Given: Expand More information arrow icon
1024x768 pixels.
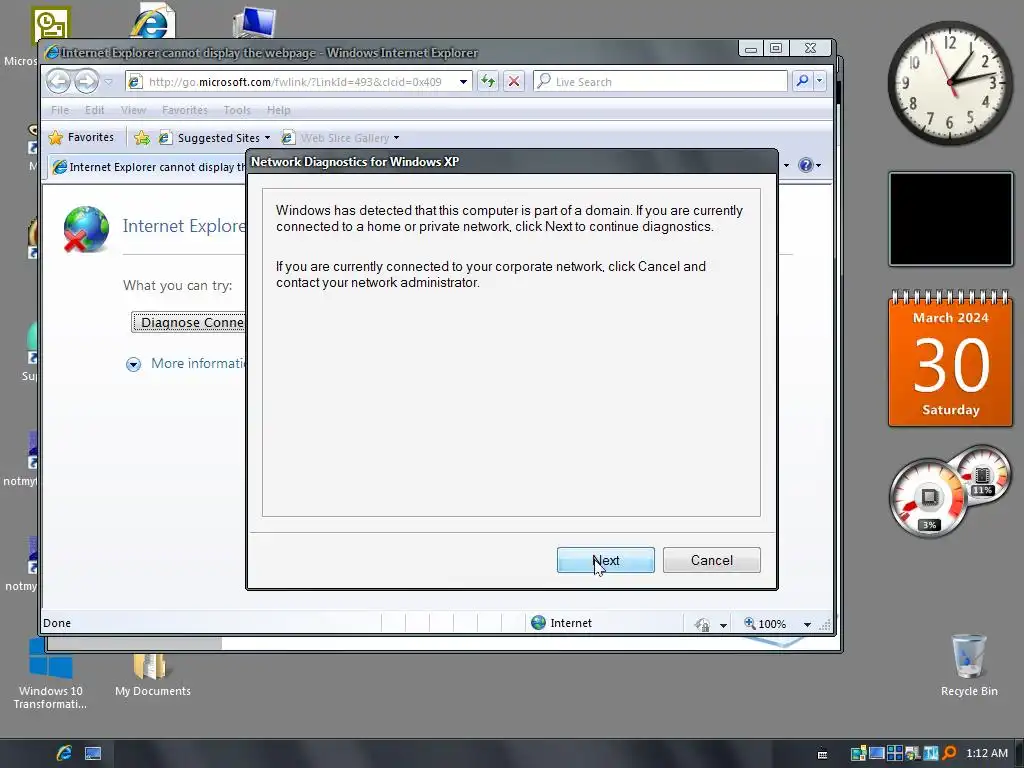Looking at the screenshot, I should [x=133, y=364].
